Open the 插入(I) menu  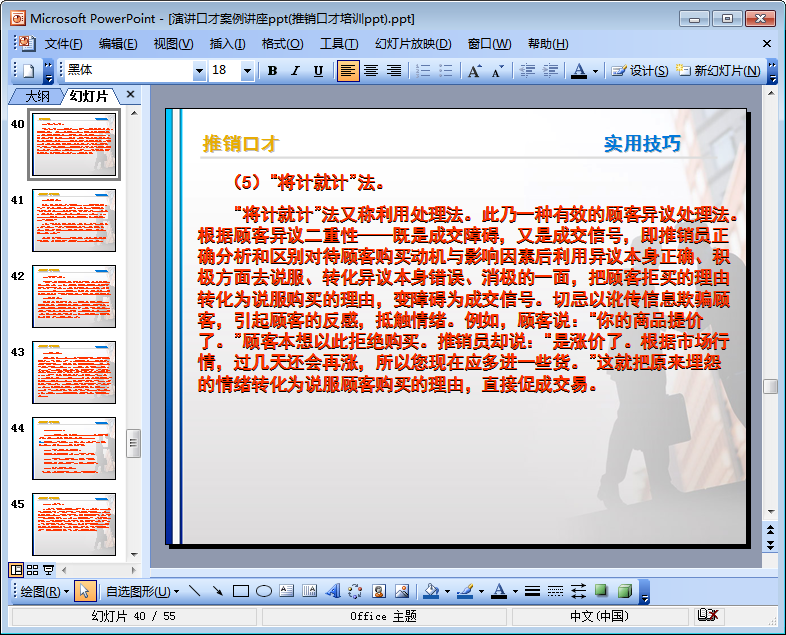[x=227, y=44]
